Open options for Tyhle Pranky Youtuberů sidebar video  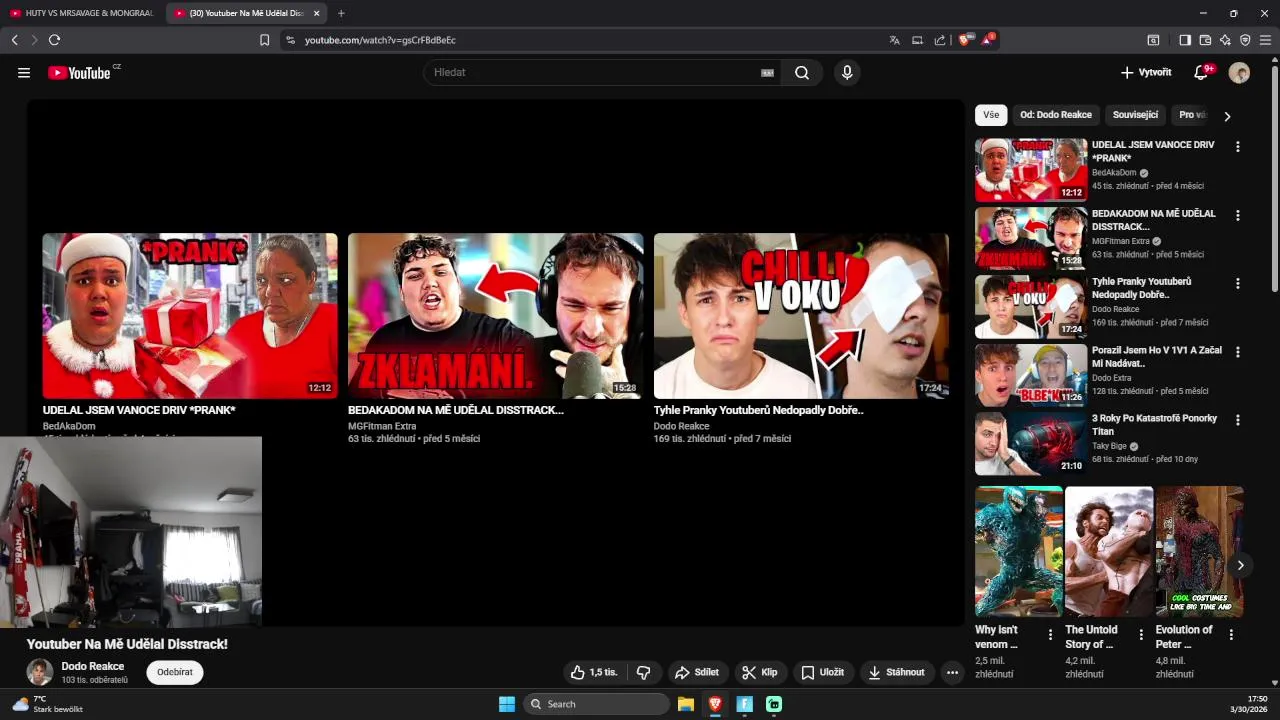point(1238,283)
